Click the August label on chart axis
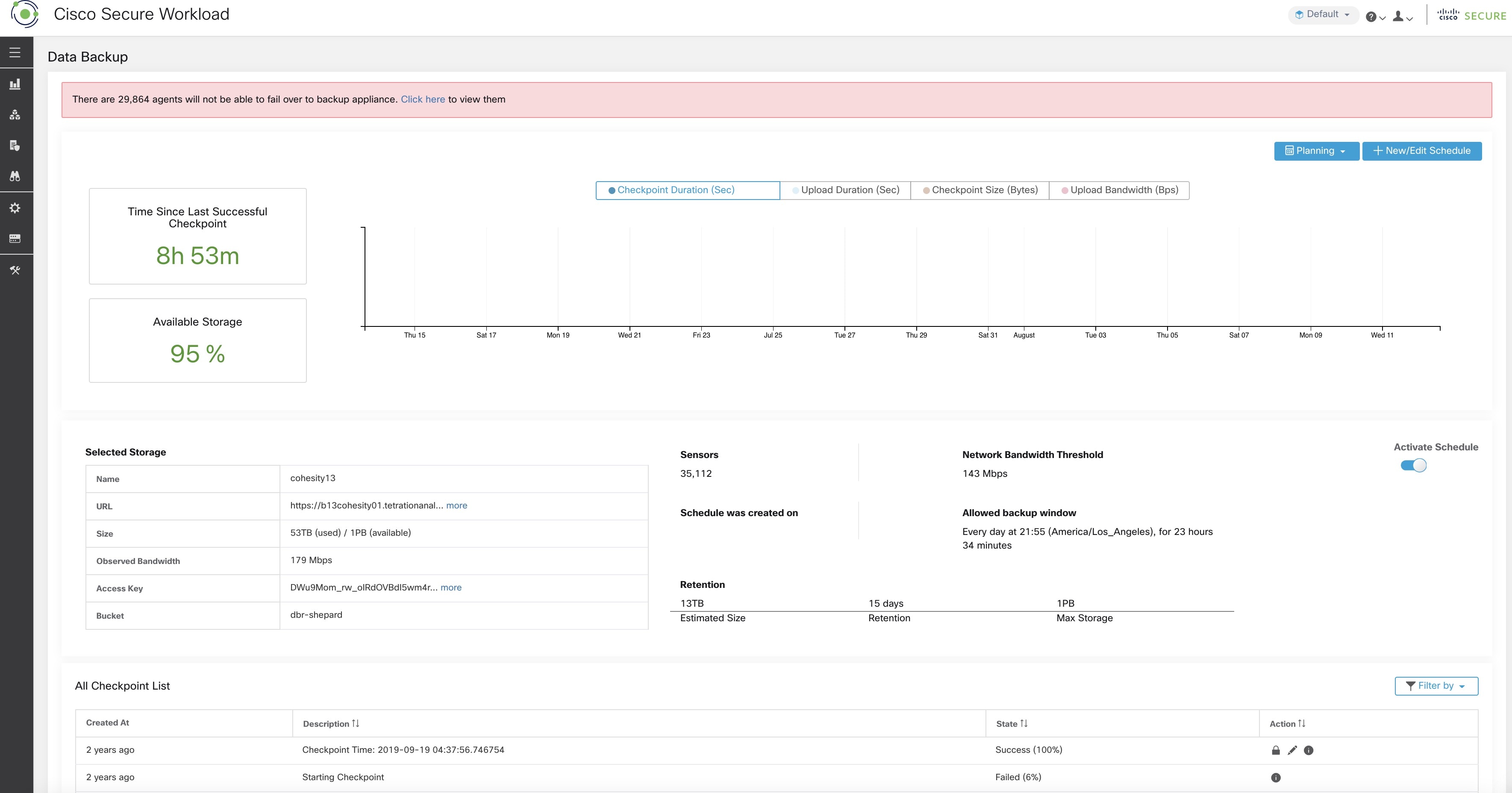 (1024, 335)
